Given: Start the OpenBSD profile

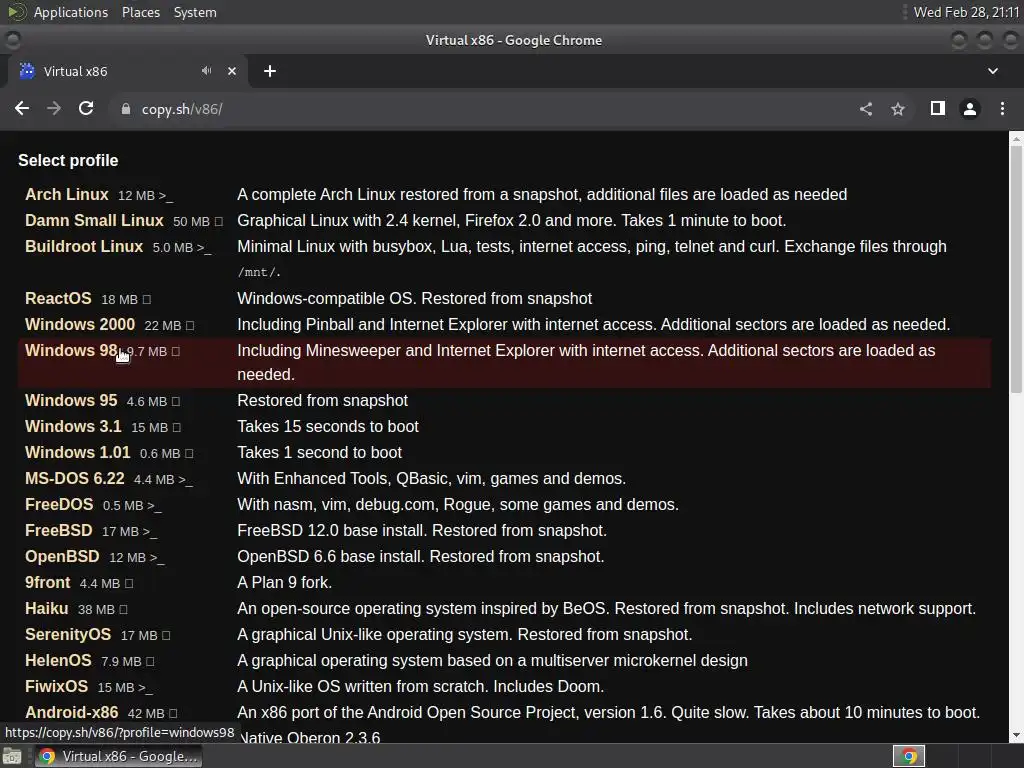Looking at the screenshot, I should coord(62,557).
